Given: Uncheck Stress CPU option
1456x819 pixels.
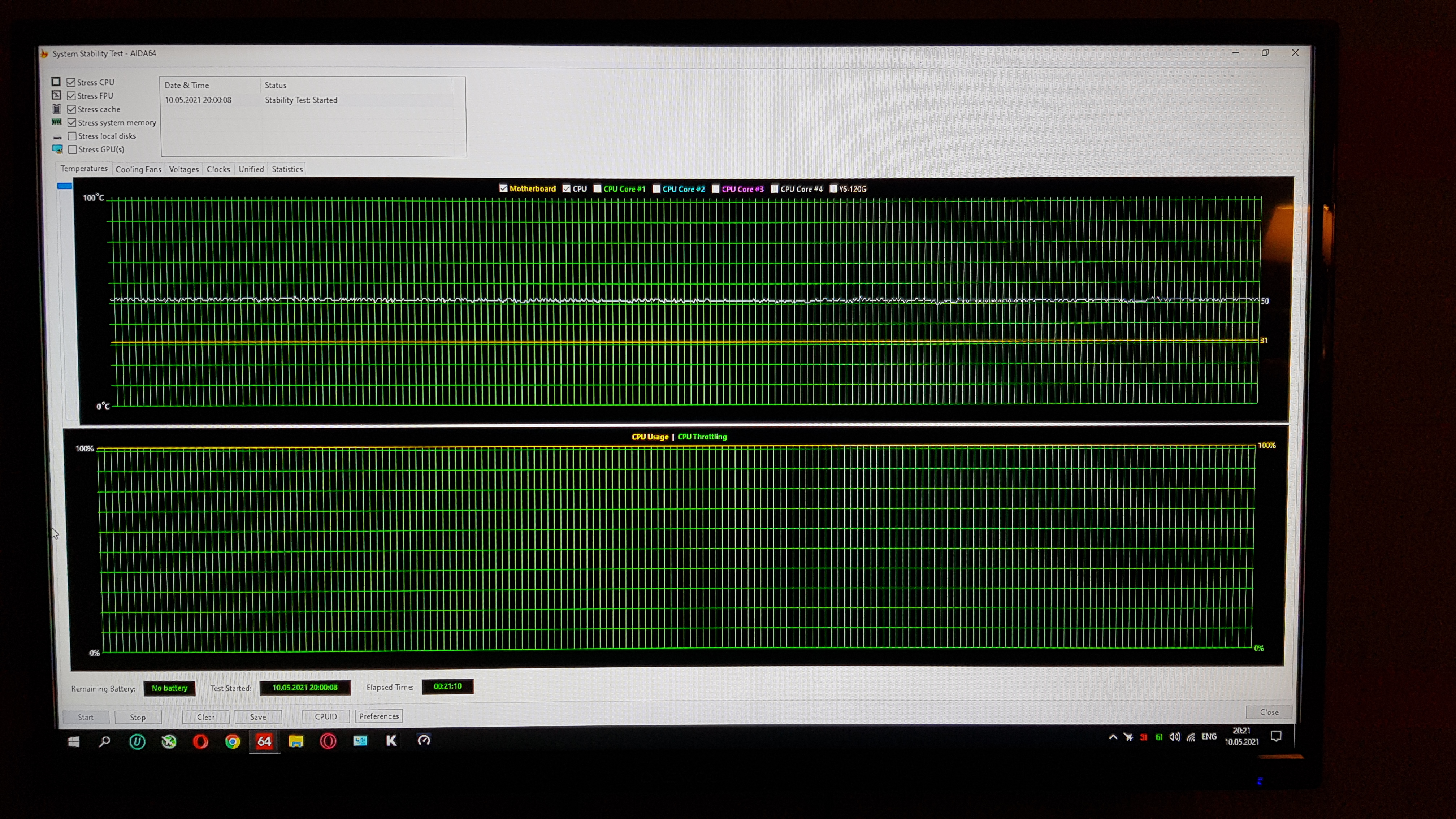Looking at the screenshot, I should tap(71, 82).
